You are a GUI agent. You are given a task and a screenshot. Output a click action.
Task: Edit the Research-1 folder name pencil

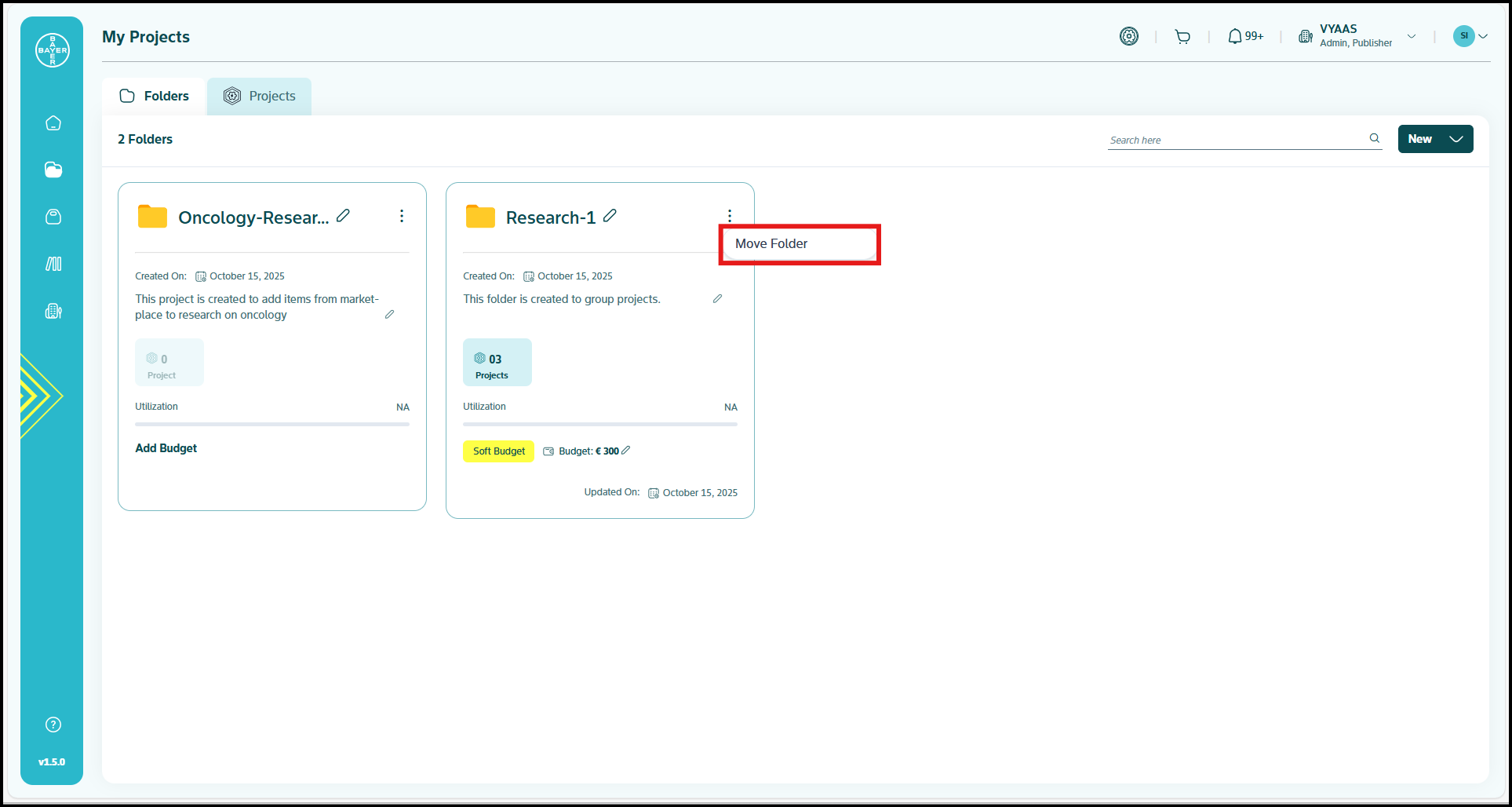tap(610, 216)
